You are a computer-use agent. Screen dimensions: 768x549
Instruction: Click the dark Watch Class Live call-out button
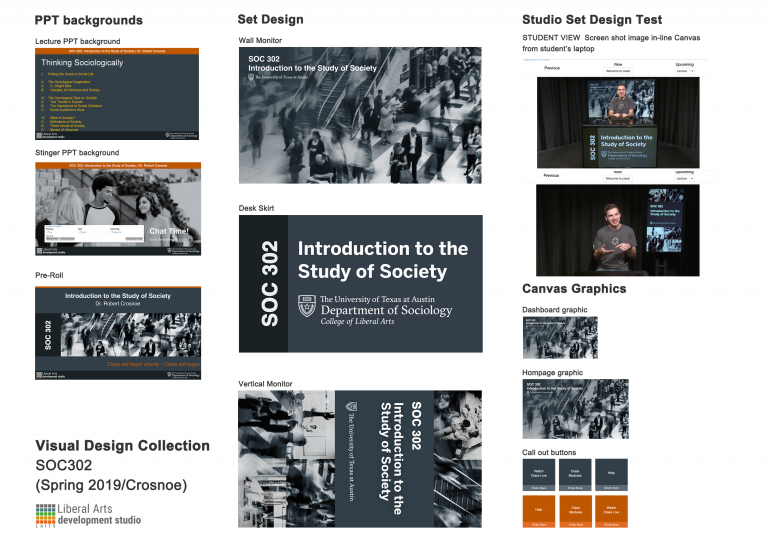[x=539, y=474]
